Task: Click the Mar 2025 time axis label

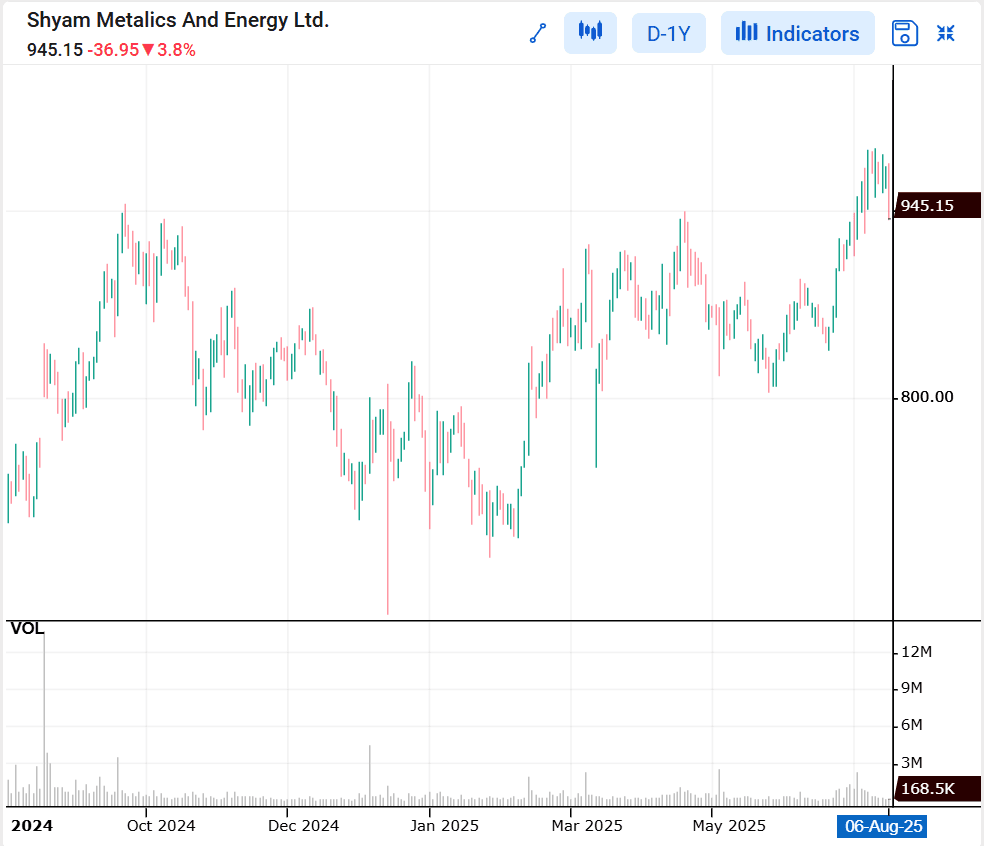Action: (587, 826)
